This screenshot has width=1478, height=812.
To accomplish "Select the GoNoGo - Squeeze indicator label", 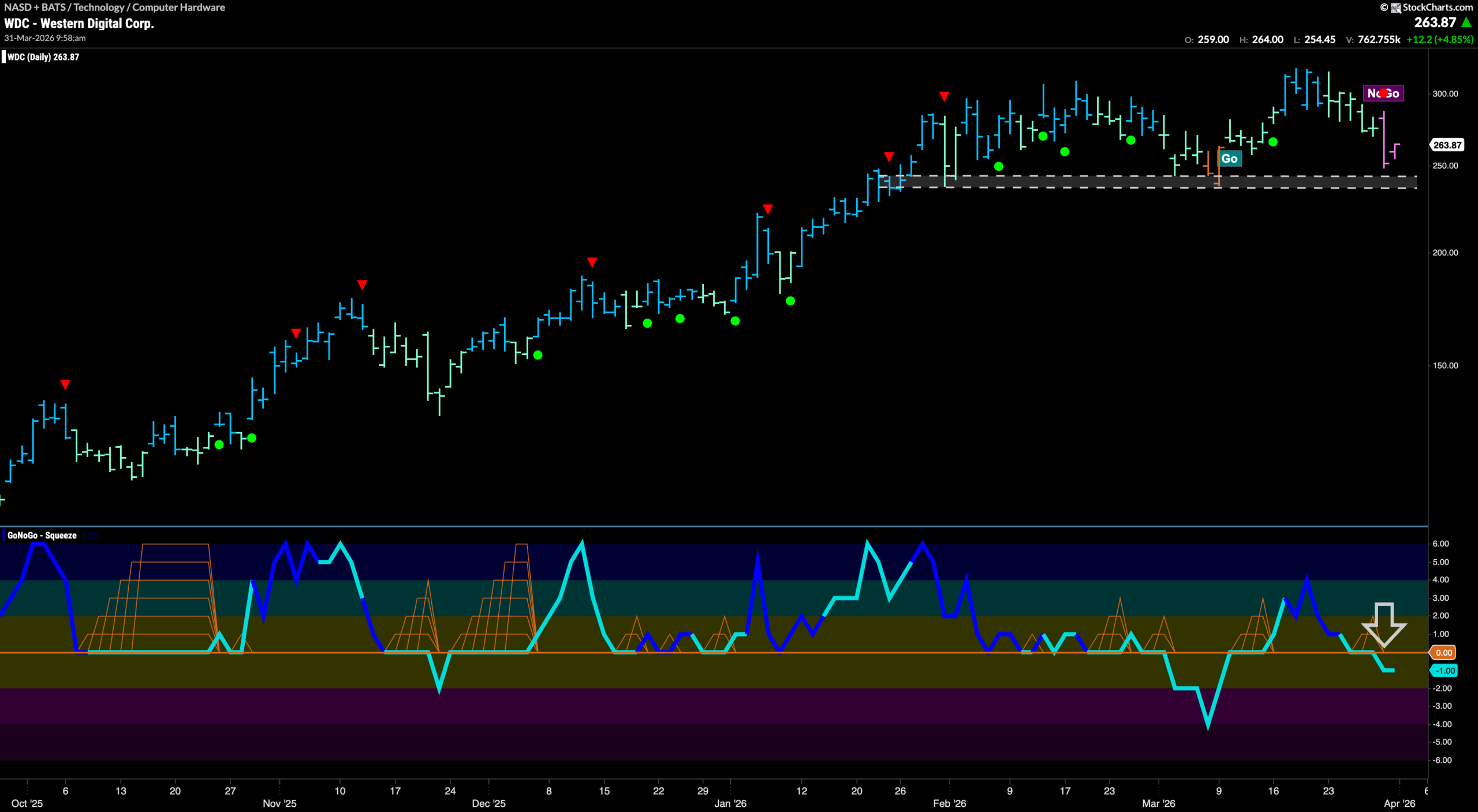I will coord(42,536).
